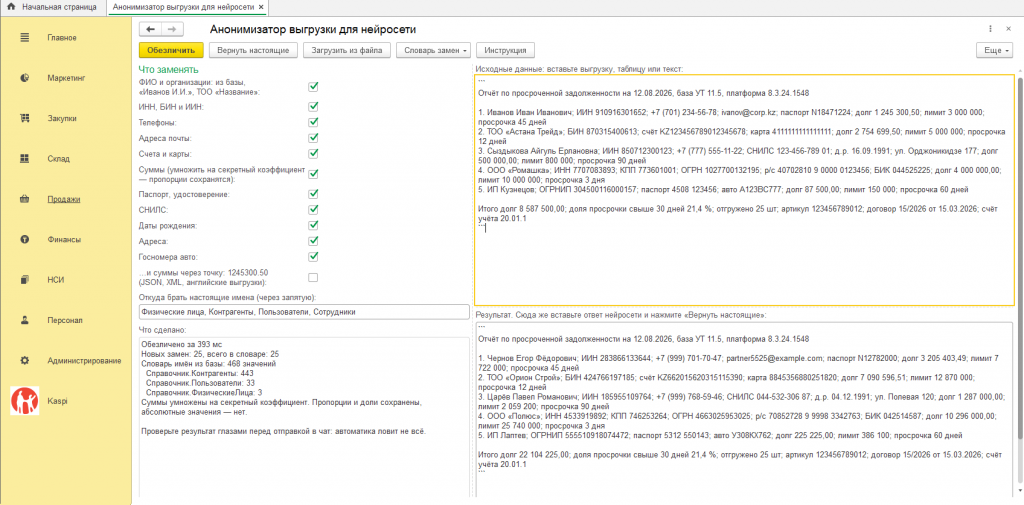Open the Главное section icon

coord(25,37)
